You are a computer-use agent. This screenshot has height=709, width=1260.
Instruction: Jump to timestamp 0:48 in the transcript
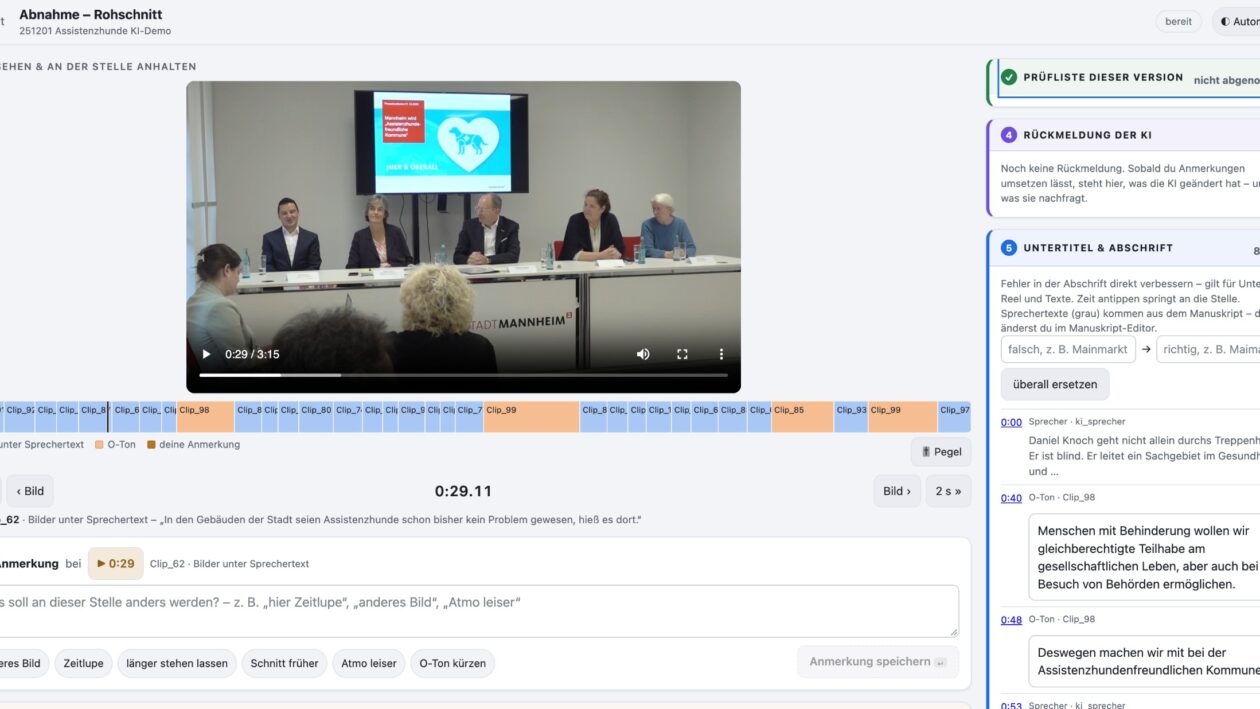[1011, 620]
